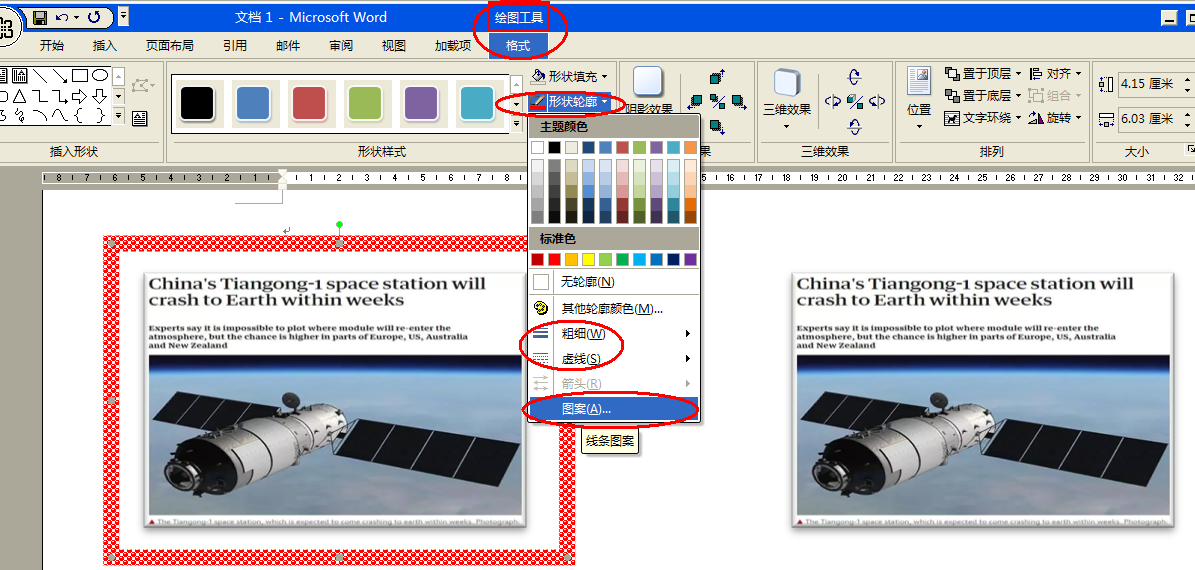Open the 形状轮廓 dropdown arrow

[604, 101]
